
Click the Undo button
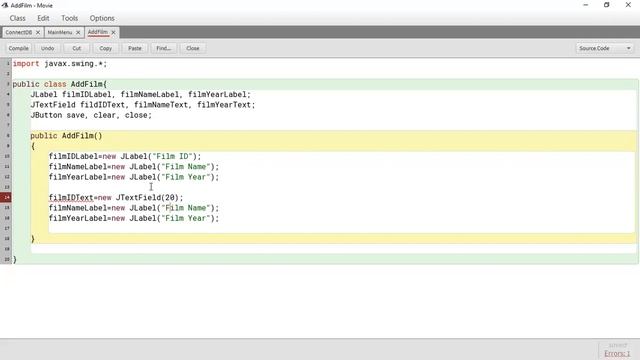47,48
